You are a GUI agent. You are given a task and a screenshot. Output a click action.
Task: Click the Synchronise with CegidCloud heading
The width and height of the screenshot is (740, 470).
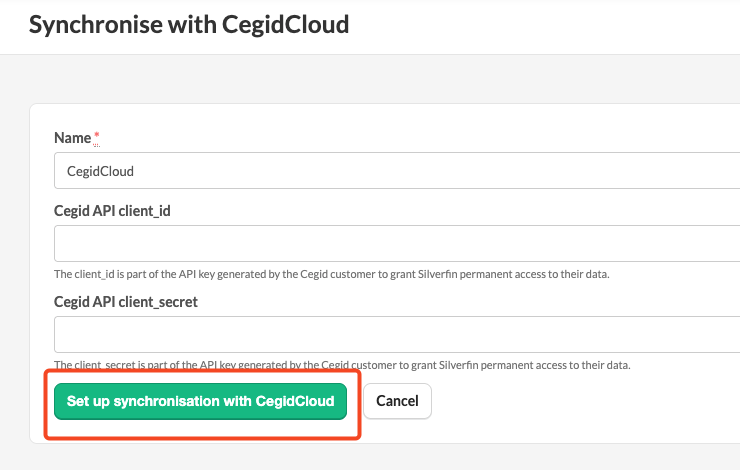pyautogui.click(x=189, y=24)
